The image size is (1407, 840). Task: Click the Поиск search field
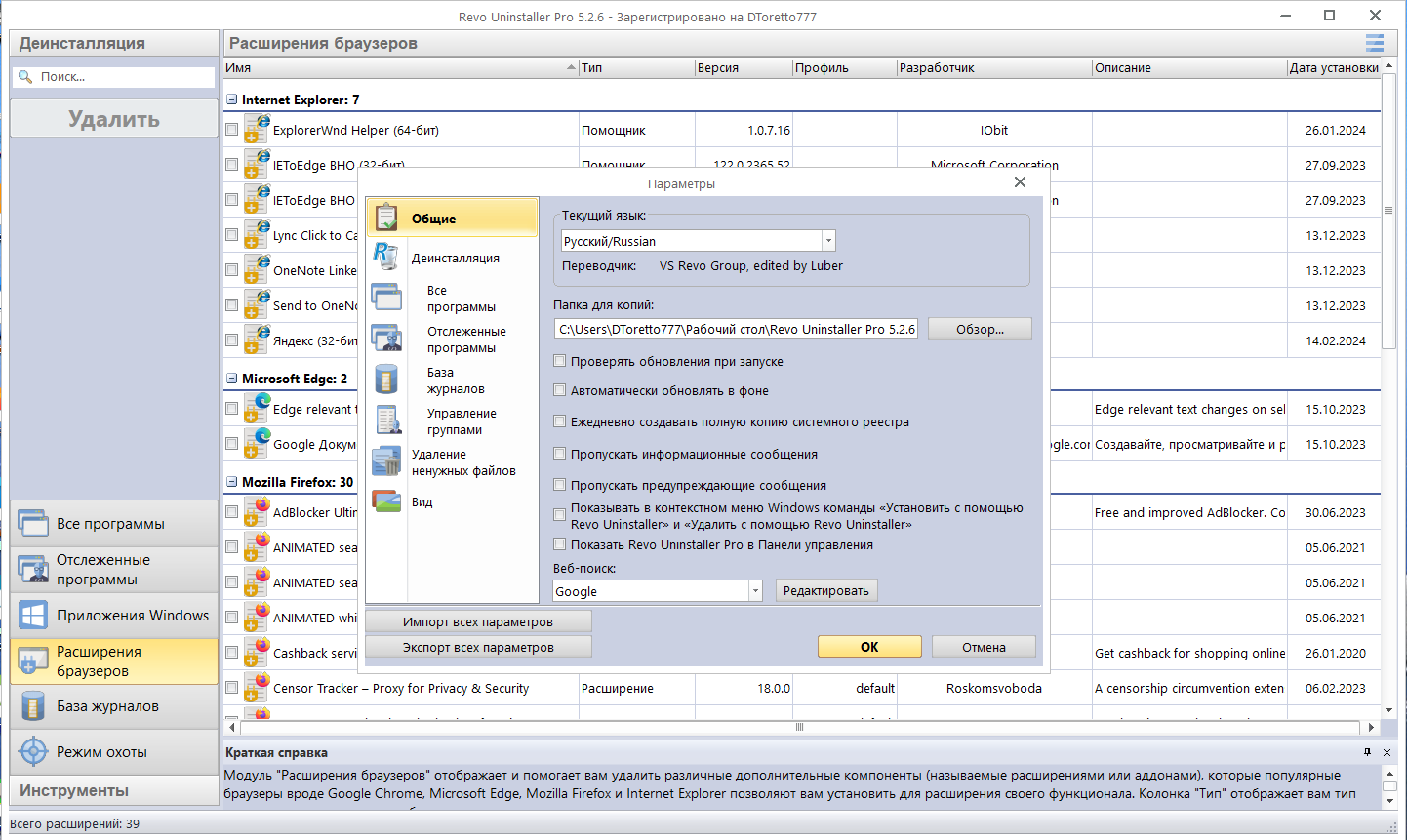click(x=114, y=77)
